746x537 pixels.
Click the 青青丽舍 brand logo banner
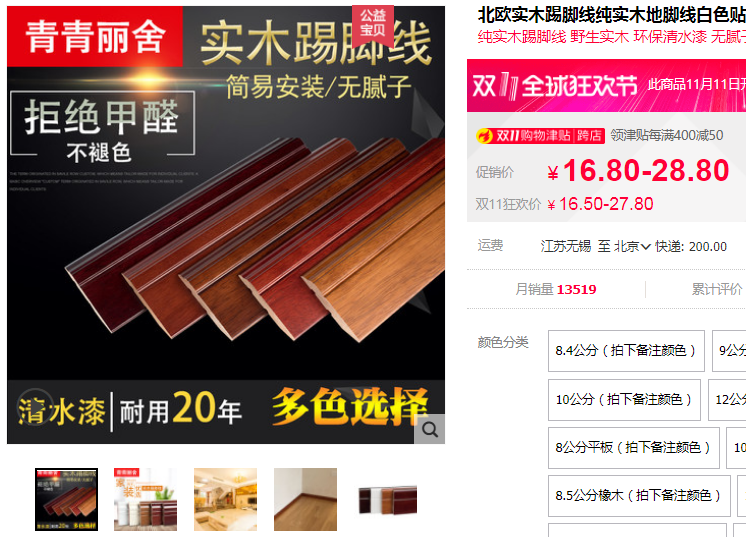click(x=95, y=37)
